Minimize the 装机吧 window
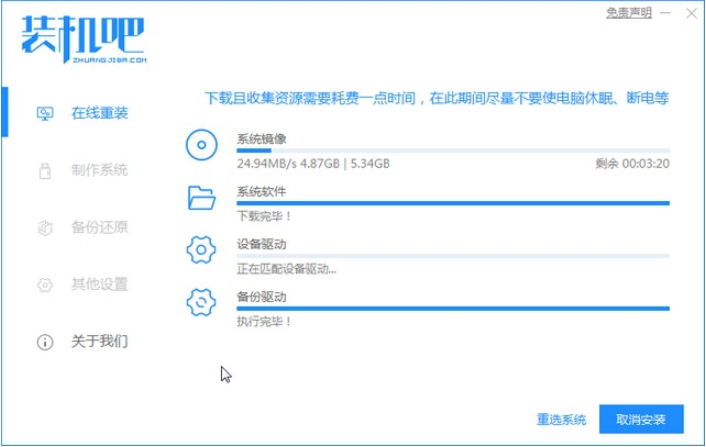The height and width of the screenshot is (447, 706). [663, 13]
